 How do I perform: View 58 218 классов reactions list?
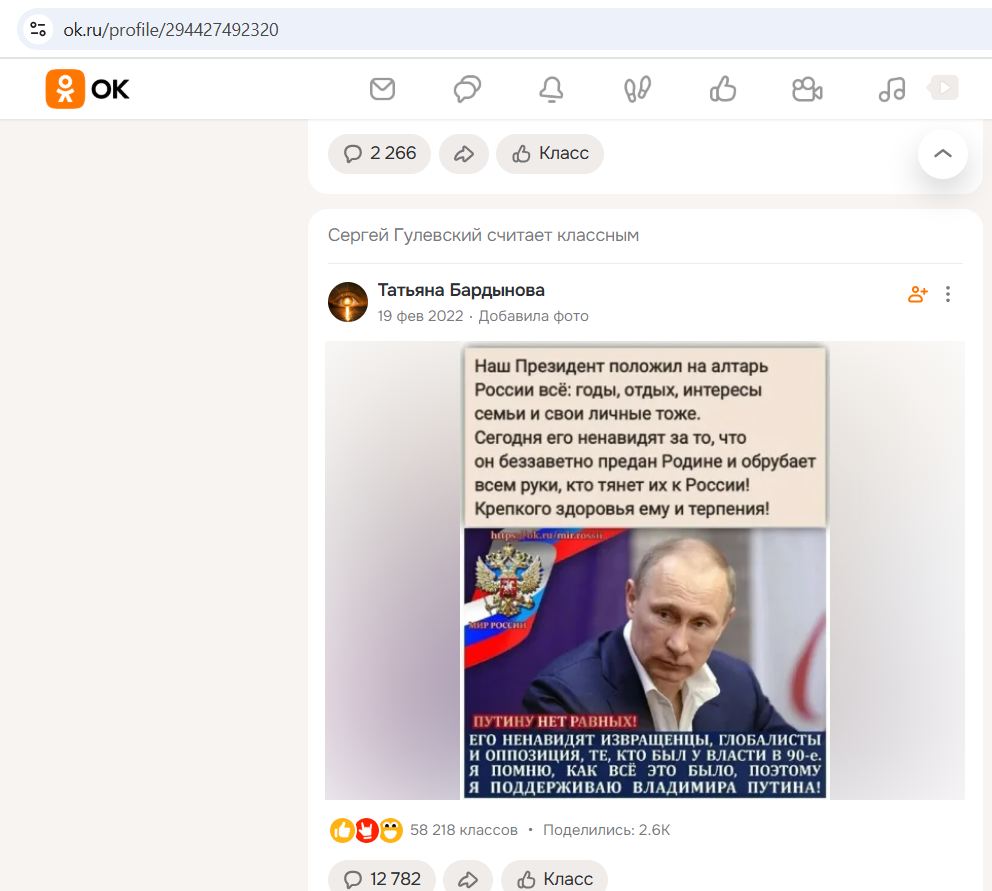(464, 830)
